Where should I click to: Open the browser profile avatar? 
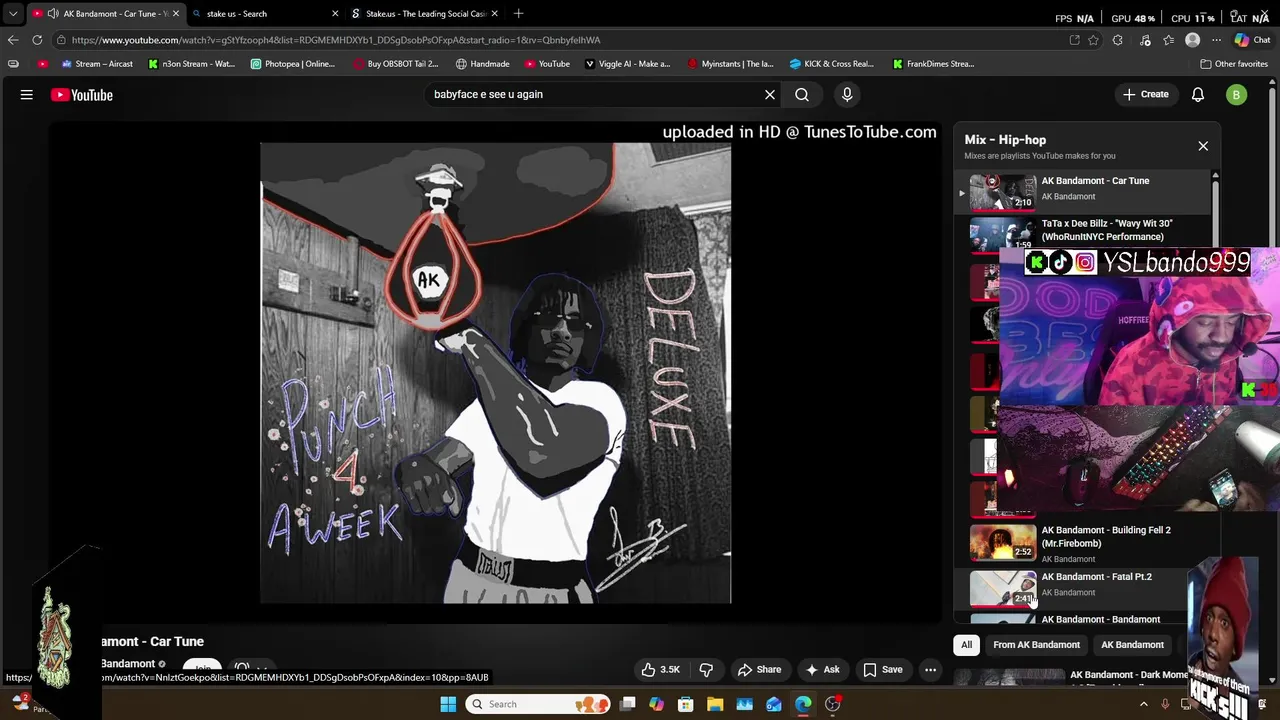click(1192, 40)
